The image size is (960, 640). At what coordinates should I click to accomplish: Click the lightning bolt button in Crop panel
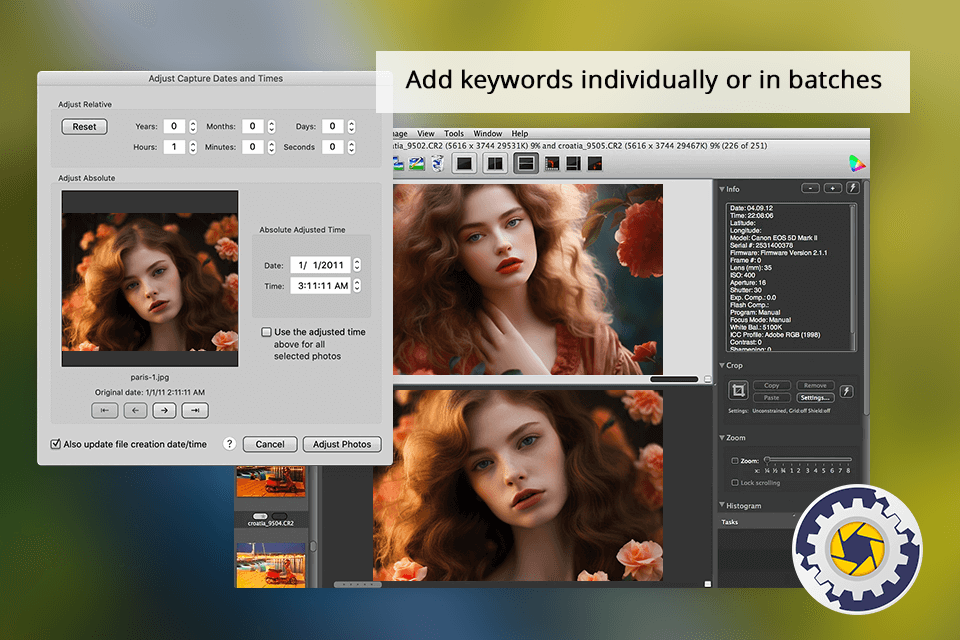847,391
